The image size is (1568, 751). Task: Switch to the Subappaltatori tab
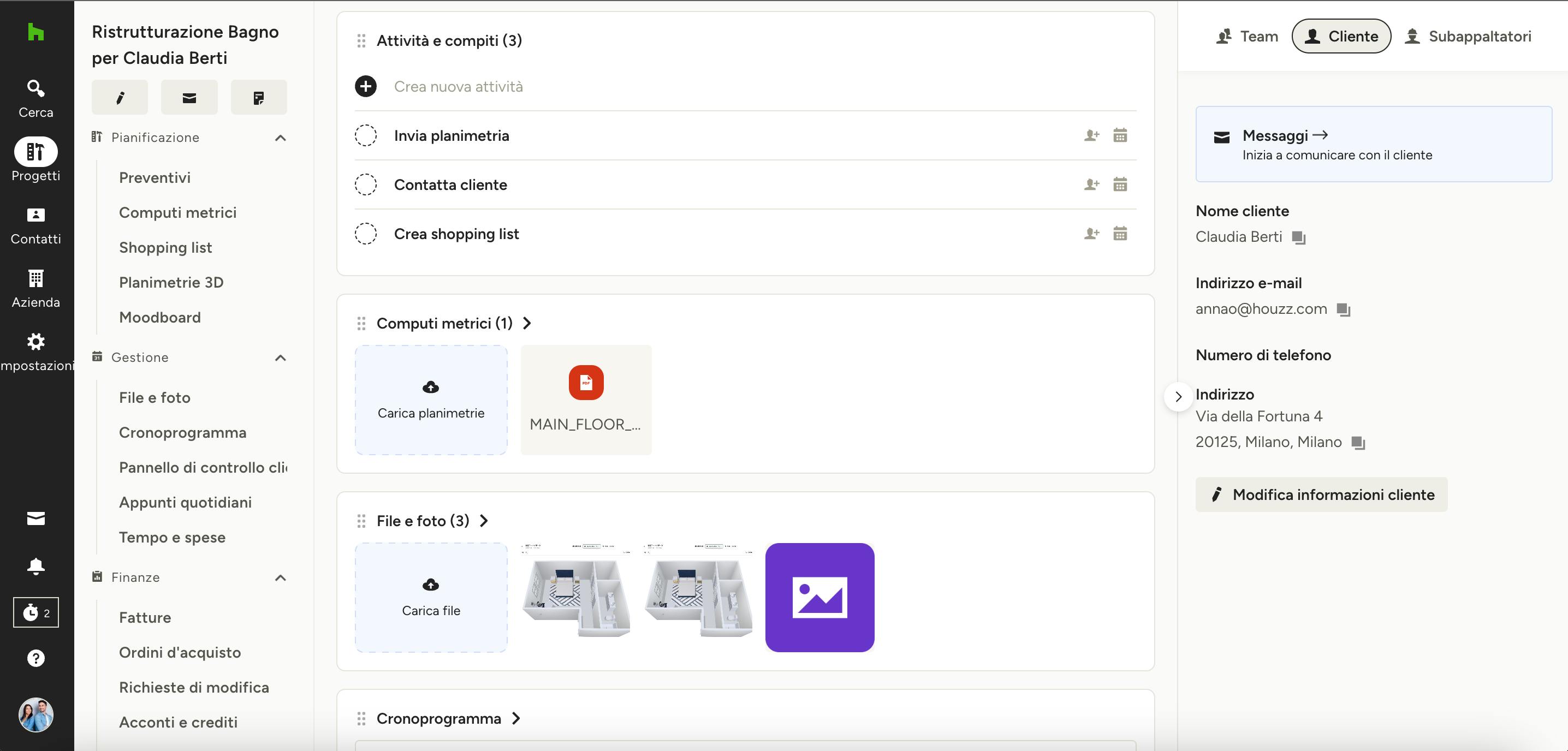[1468, 37]
